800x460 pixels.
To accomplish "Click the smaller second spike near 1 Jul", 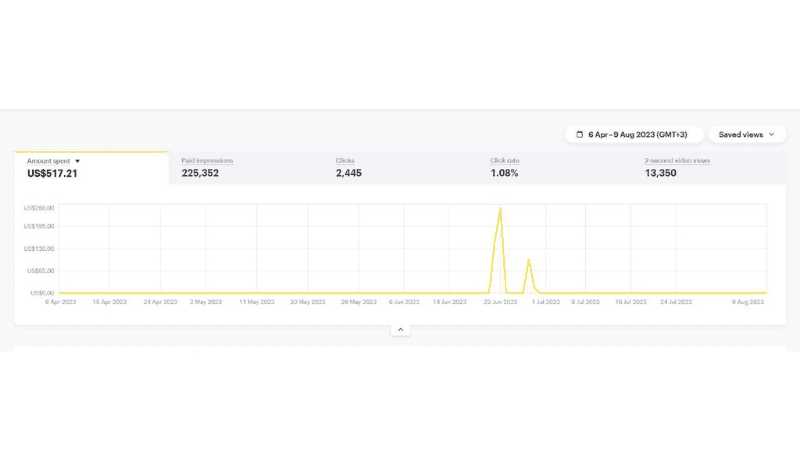I will click(x=529, y=261).
